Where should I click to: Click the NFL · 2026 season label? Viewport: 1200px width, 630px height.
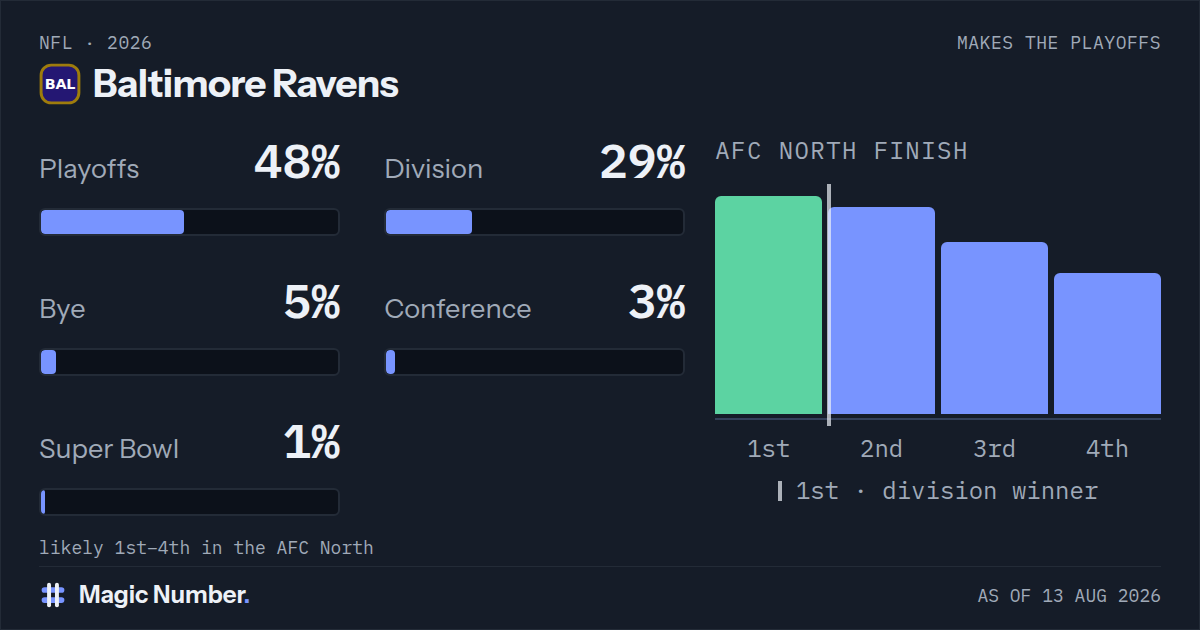96,43
